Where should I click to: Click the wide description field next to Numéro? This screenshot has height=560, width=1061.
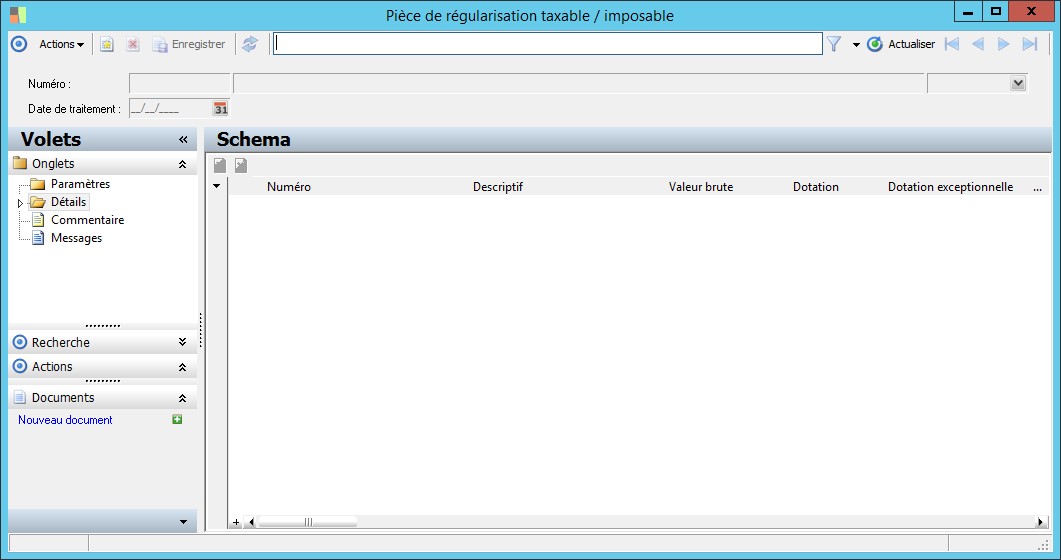[579, 83]
